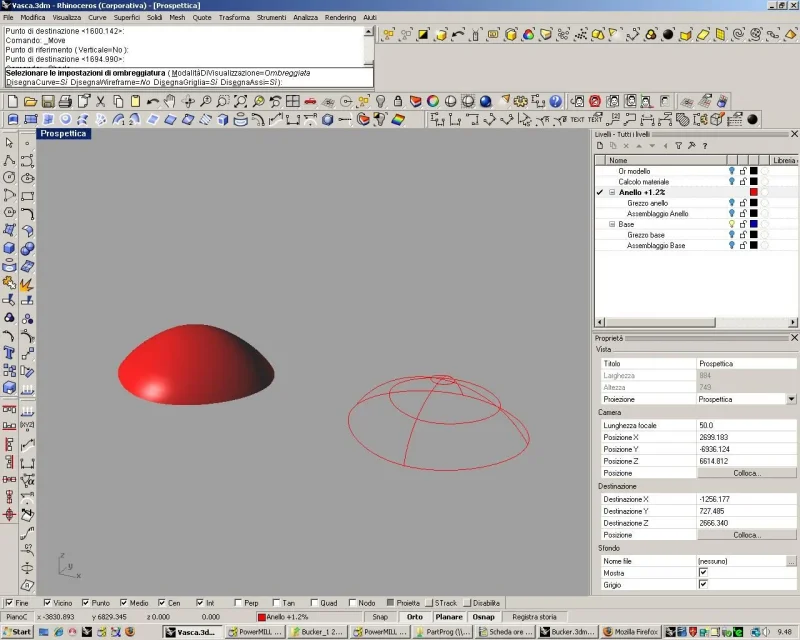
Task: Open the Superfici menu
Action: tap(127, 17)
